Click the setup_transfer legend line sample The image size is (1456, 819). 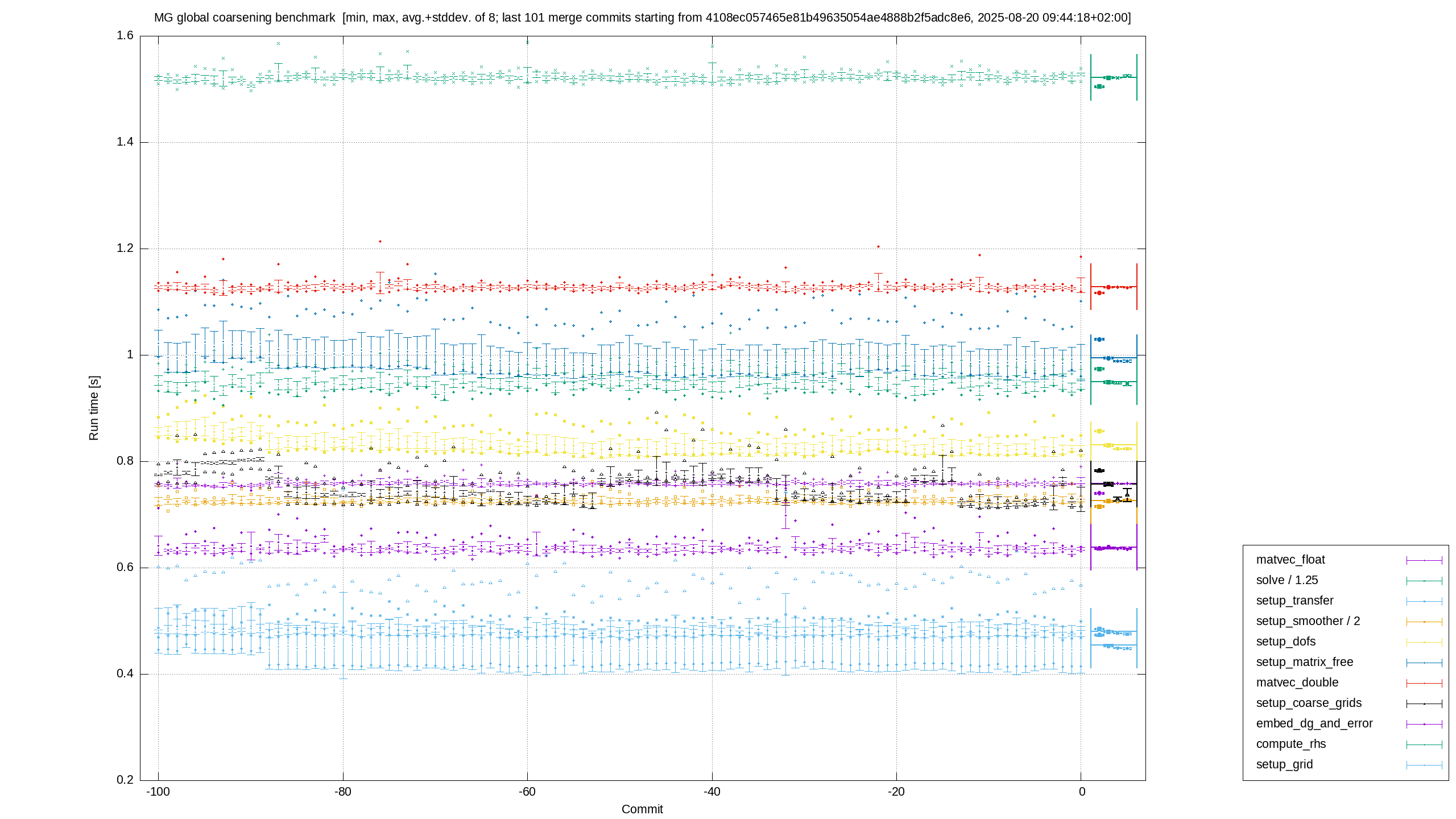click(1424, 601)
